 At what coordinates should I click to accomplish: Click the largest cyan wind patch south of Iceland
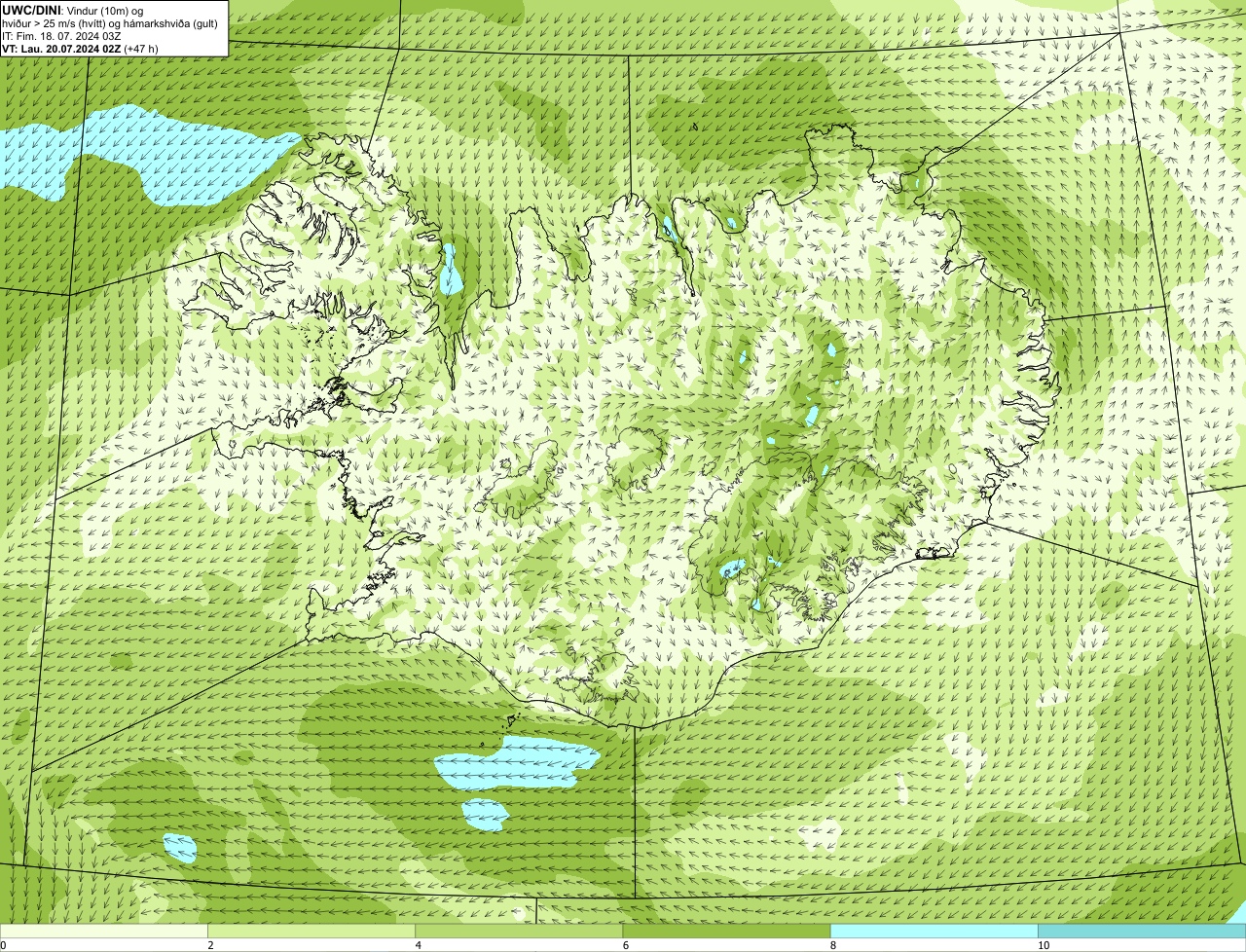(516, 762)
